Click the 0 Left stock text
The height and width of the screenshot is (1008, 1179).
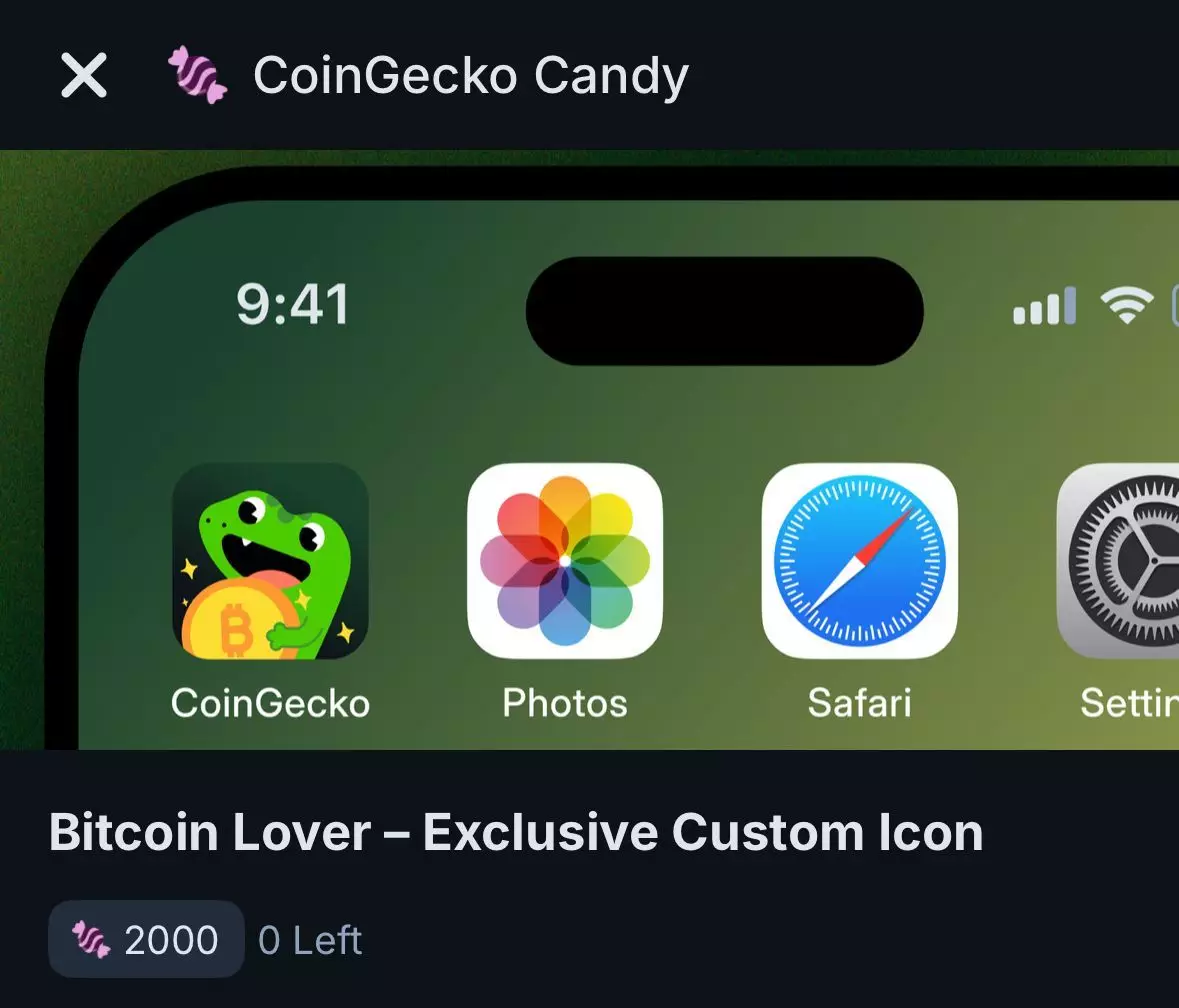tap(310, 940)
